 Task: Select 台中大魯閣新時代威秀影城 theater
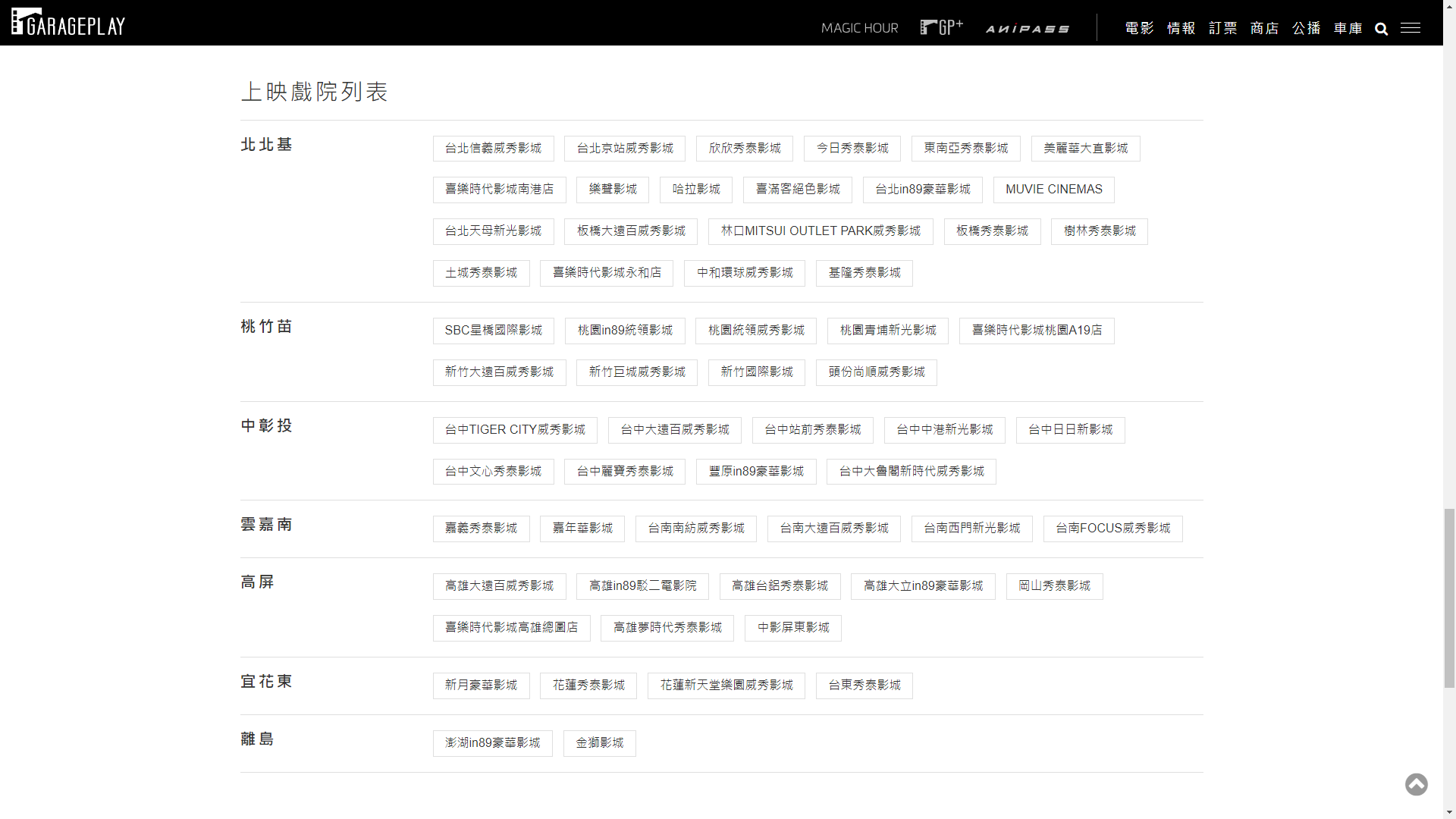point(912,472)
